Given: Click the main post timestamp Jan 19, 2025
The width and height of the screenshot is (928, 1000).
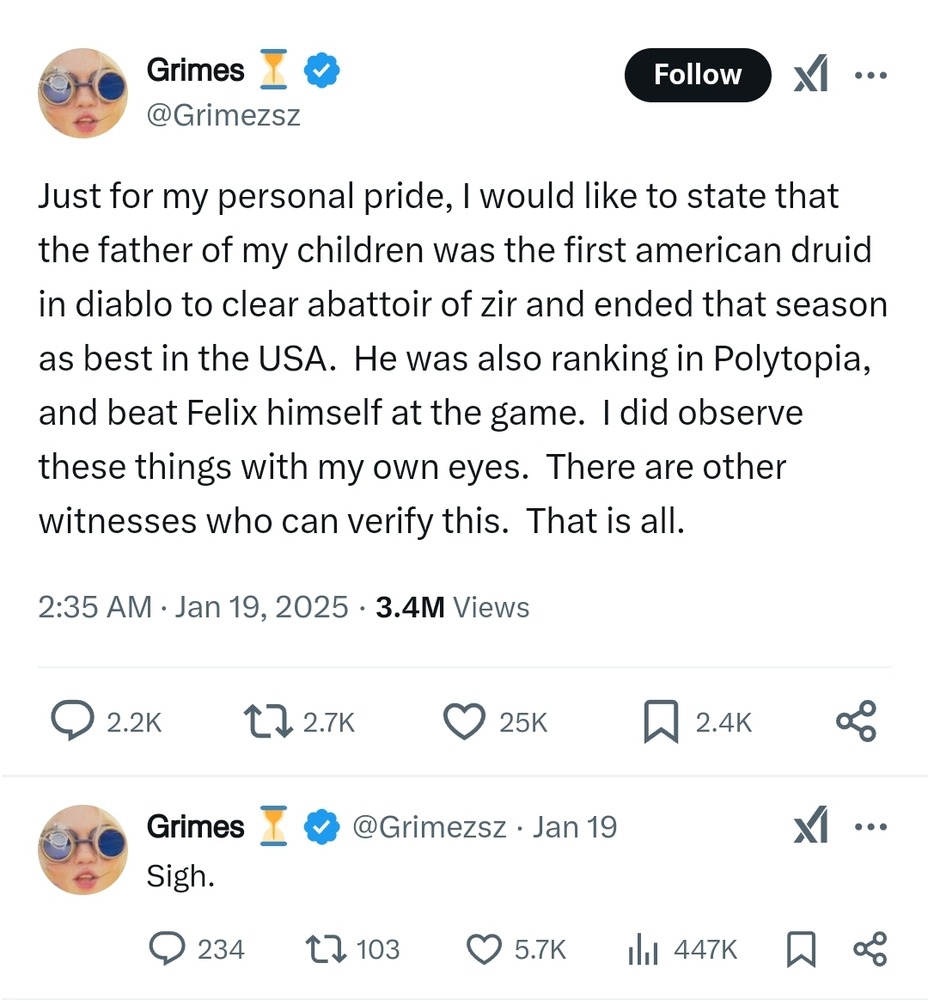Looking at the screenshot, I should (x=260, y=607).
